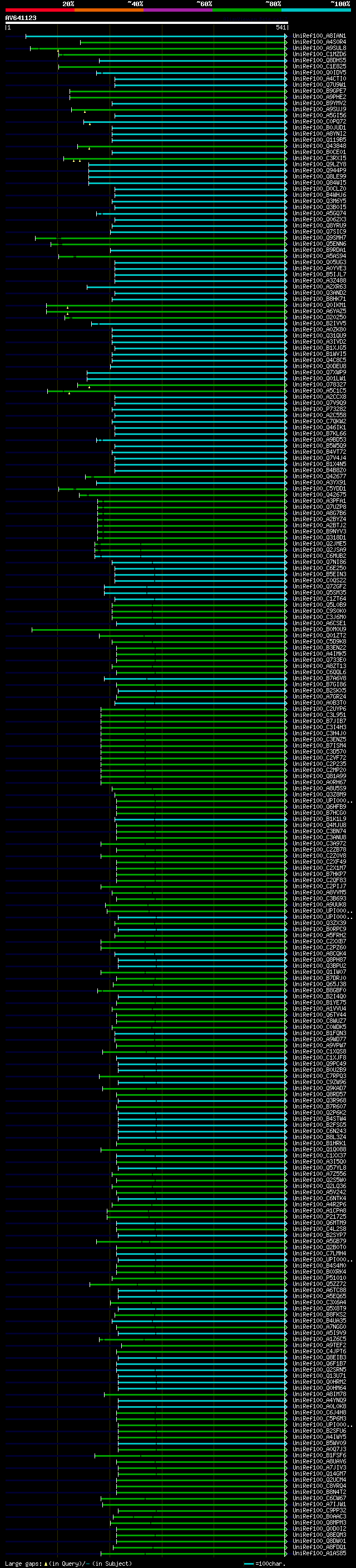Image resolution: width=356 pixels, height=1568 pixels.
Task: Select the UniRef100_A4CTI0 entry
Action: pos(319,78)
